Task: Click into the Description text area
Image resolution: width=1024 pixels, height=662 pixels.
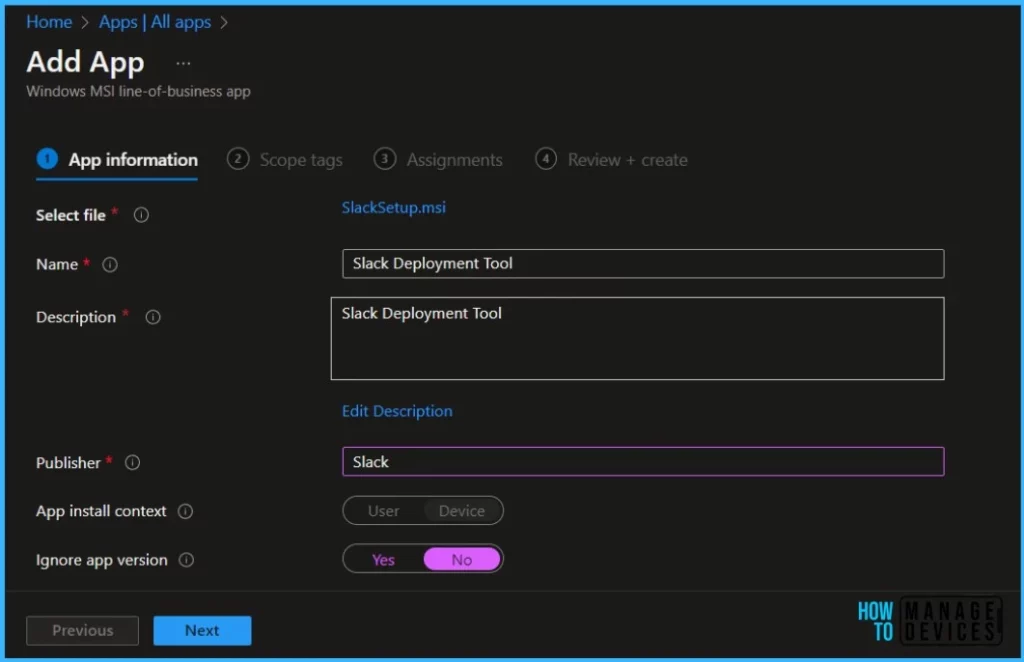Action: 637,338
